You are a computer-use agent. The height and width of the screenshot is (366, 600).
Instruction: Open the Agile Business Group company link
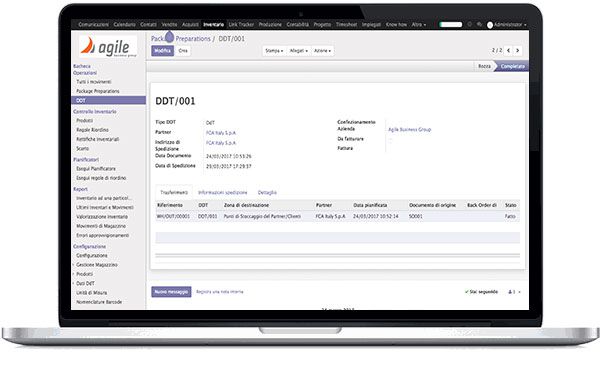tap(409, 130)
